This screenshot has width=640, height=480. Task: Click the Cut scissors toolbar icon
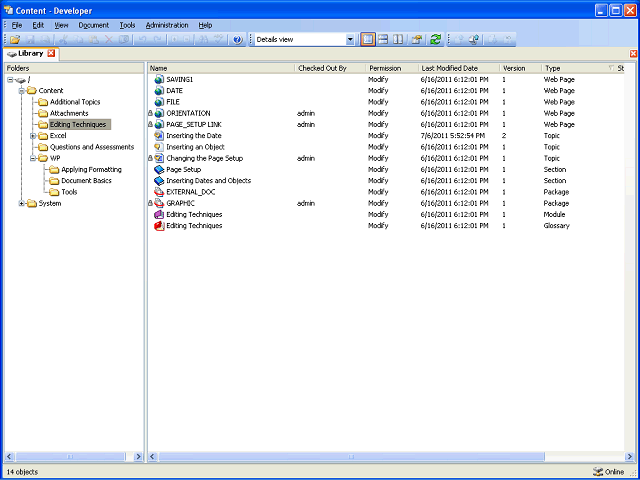point(63,40)
